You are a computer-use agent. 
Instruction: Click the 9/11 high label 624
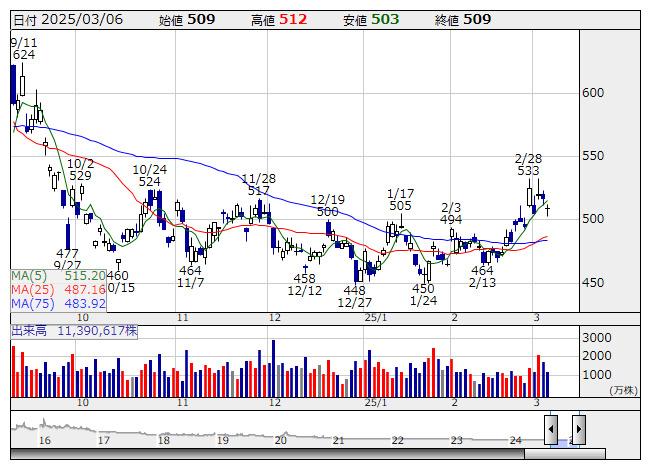point(24,55)
